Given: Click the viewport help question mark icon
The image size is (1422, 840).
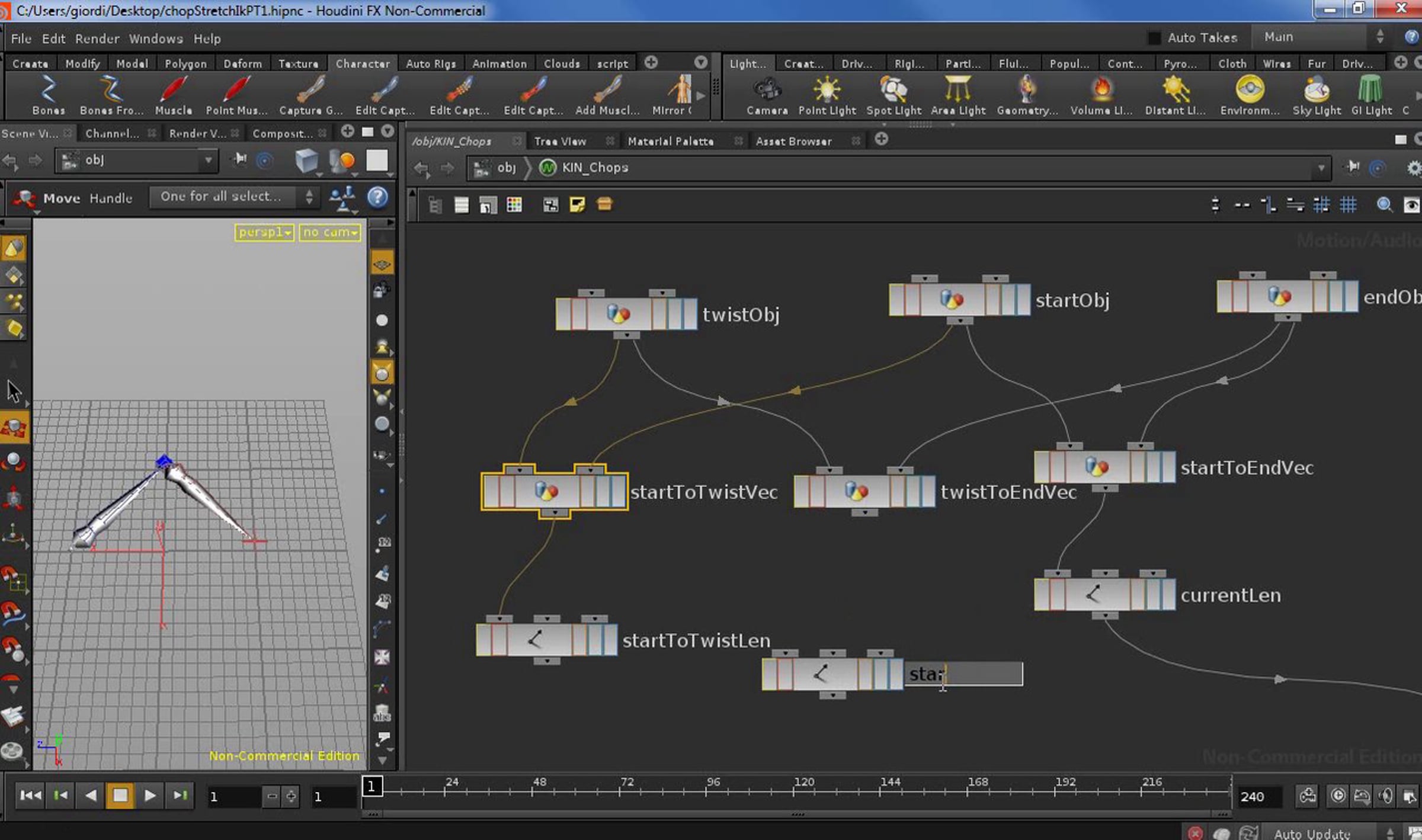Looking at the screenshot, I should 377,197.
